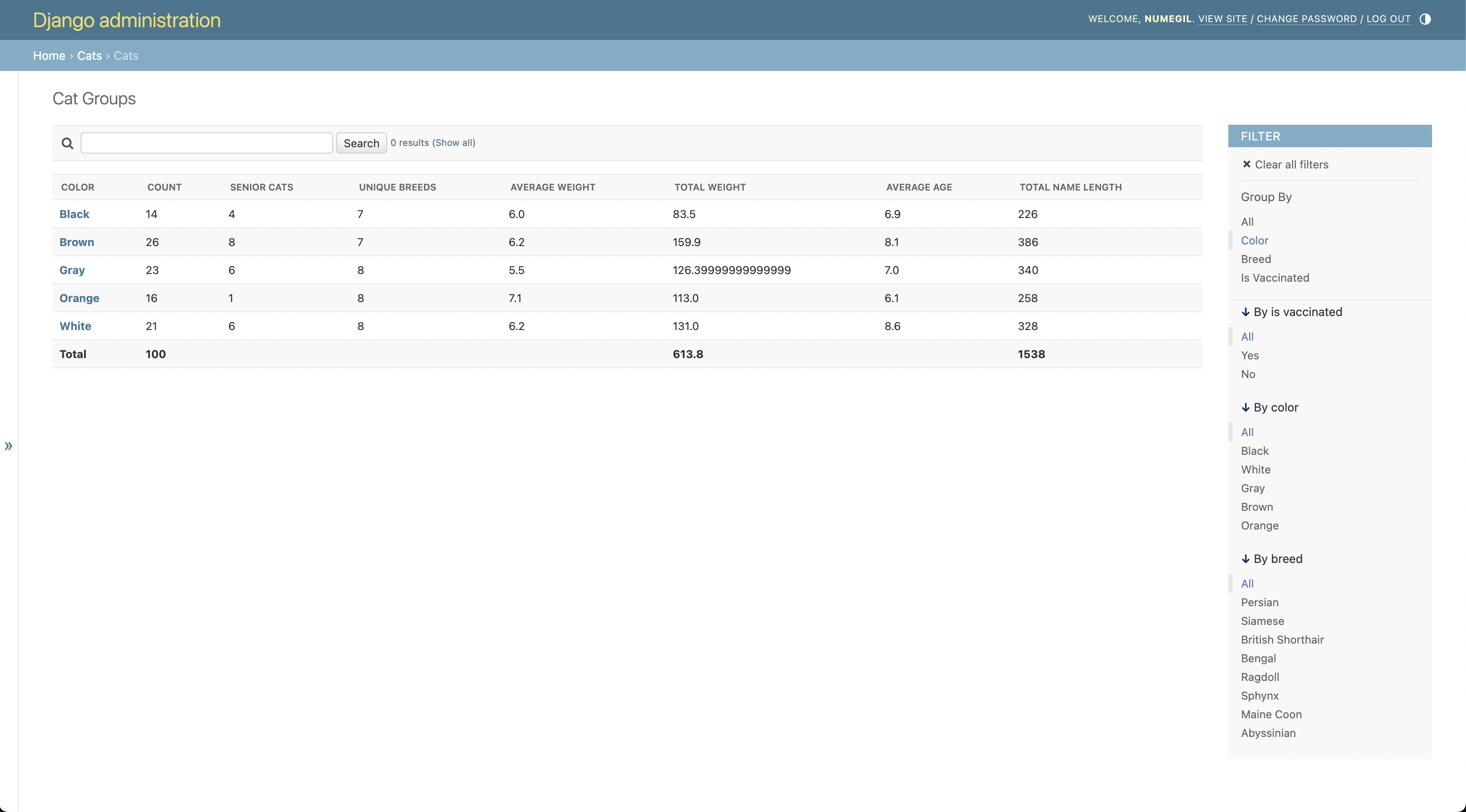Select Group By Color option
Screen dimensions: 1466x812
(1254, 241)
